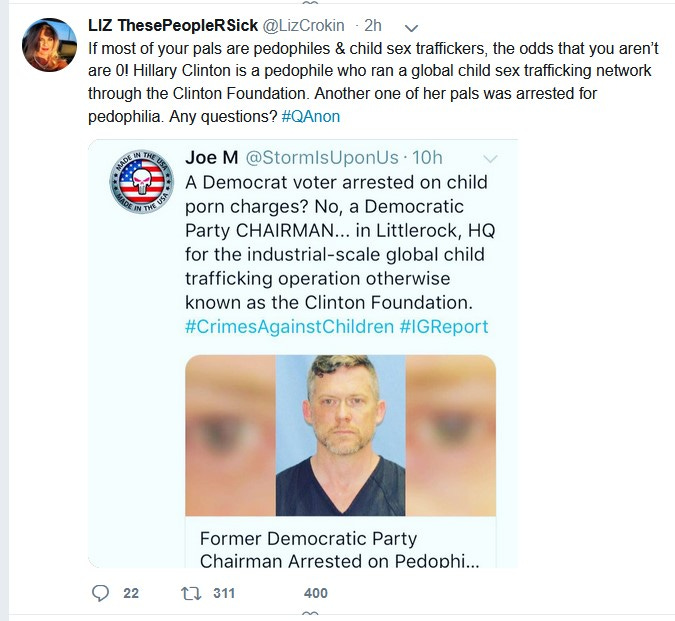Click the 400 likes count
The width and height of the screenshot is (675, 621).
click(x=316, y=593)
